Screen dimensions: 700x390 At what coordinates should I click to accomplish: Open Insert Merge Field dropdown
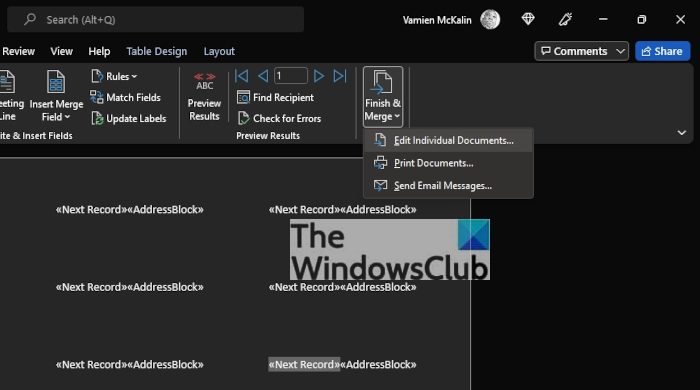coord(56,117)
